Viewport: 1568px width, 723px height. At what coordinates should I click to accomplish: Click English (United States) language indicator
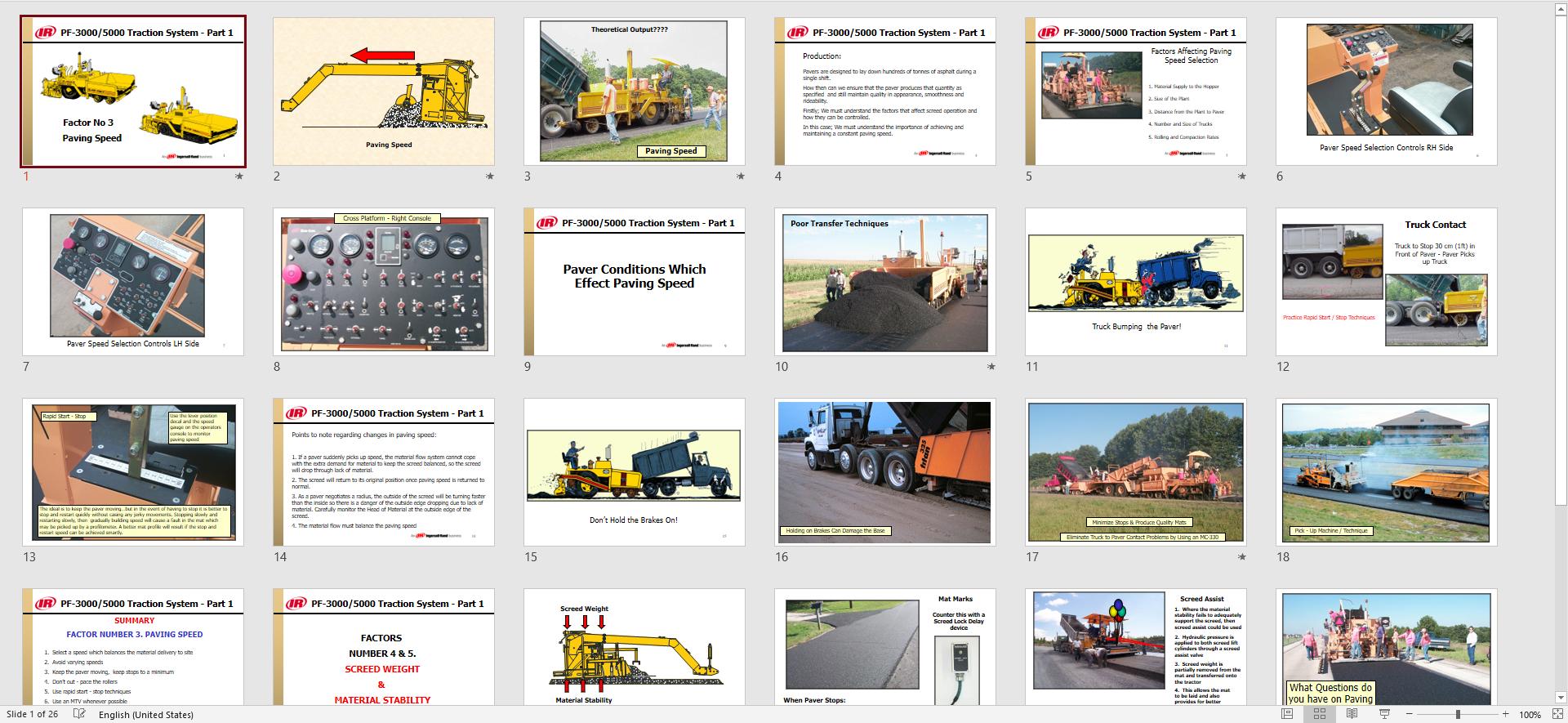point(146,715)
